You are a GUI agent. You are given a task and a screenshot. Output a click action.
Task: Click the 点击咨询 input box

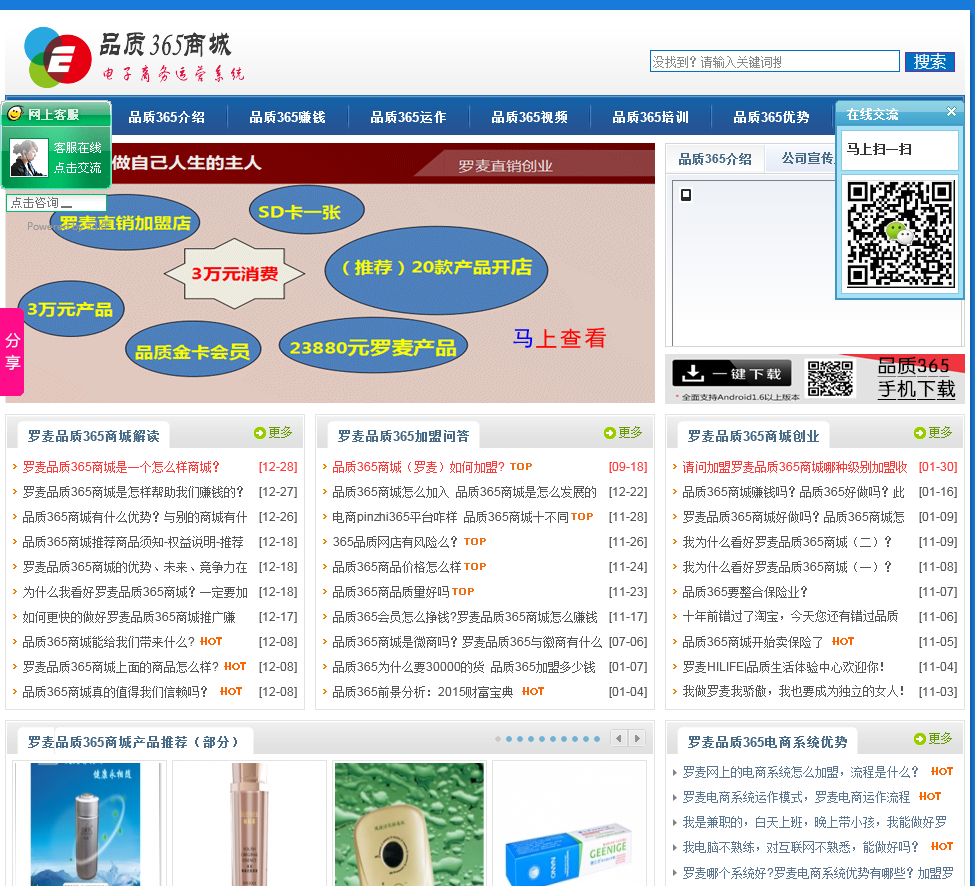(x=56, y=203)
